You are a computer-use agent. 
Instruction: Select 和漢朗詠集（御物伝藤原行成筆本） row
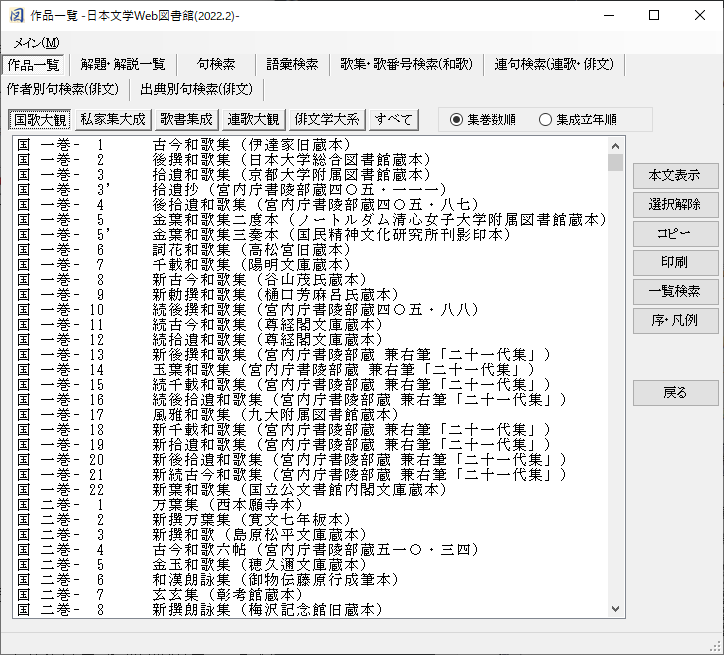pos(310,580)
